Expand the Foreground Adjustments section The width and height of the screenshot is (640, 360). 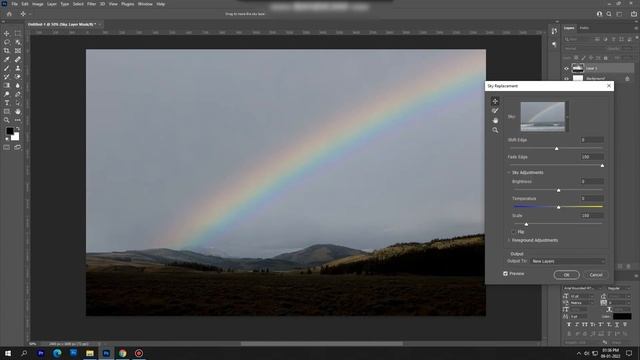(509, 240)
